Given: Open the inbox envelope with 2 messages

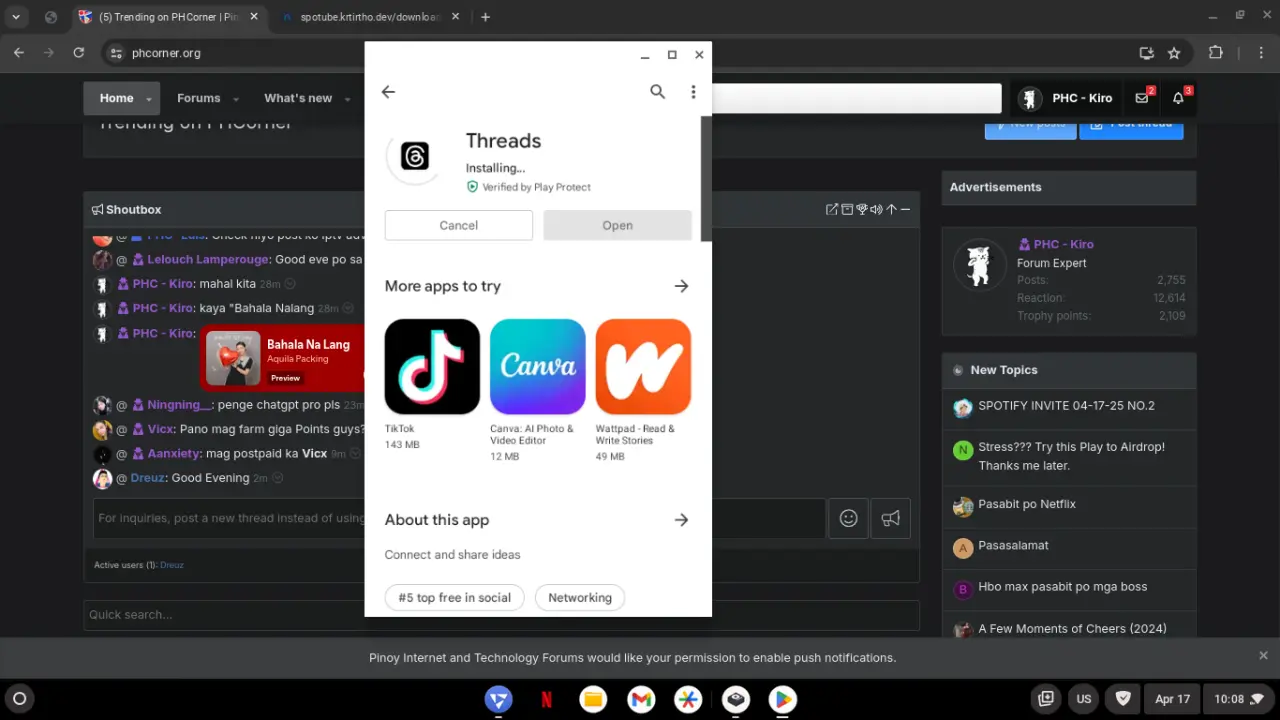Looking at the screenshot, I should click(1142, 98).
